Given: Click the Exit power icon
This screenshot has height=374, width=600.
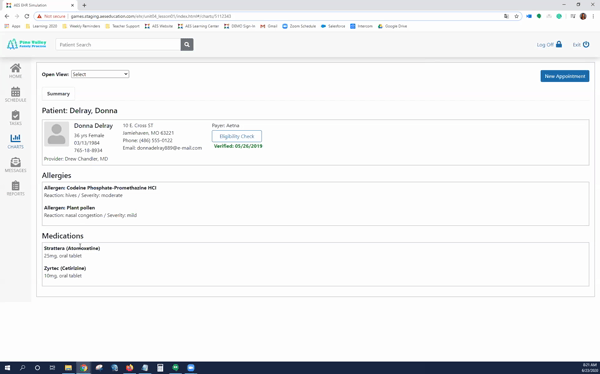Looking at the screenshot, I should 586,44.
